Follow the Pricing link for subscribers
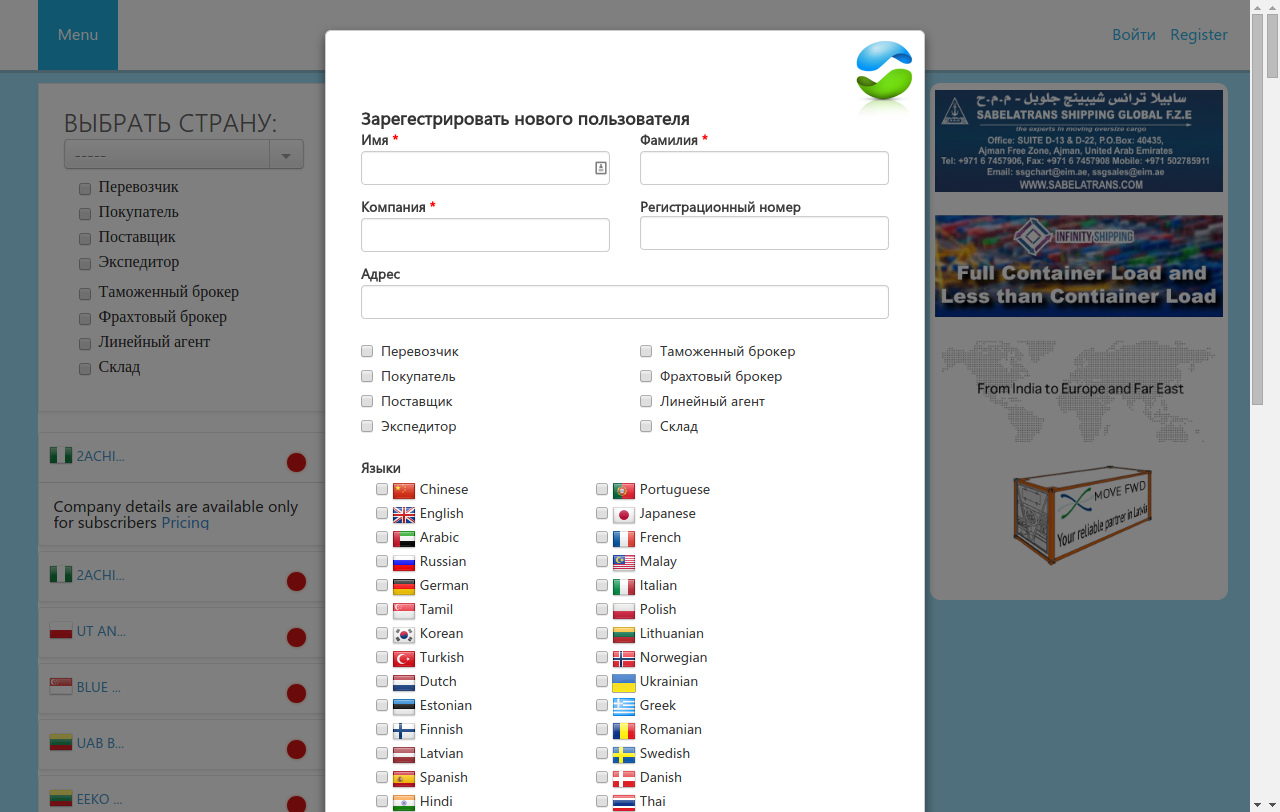 [x=185, y=522]
